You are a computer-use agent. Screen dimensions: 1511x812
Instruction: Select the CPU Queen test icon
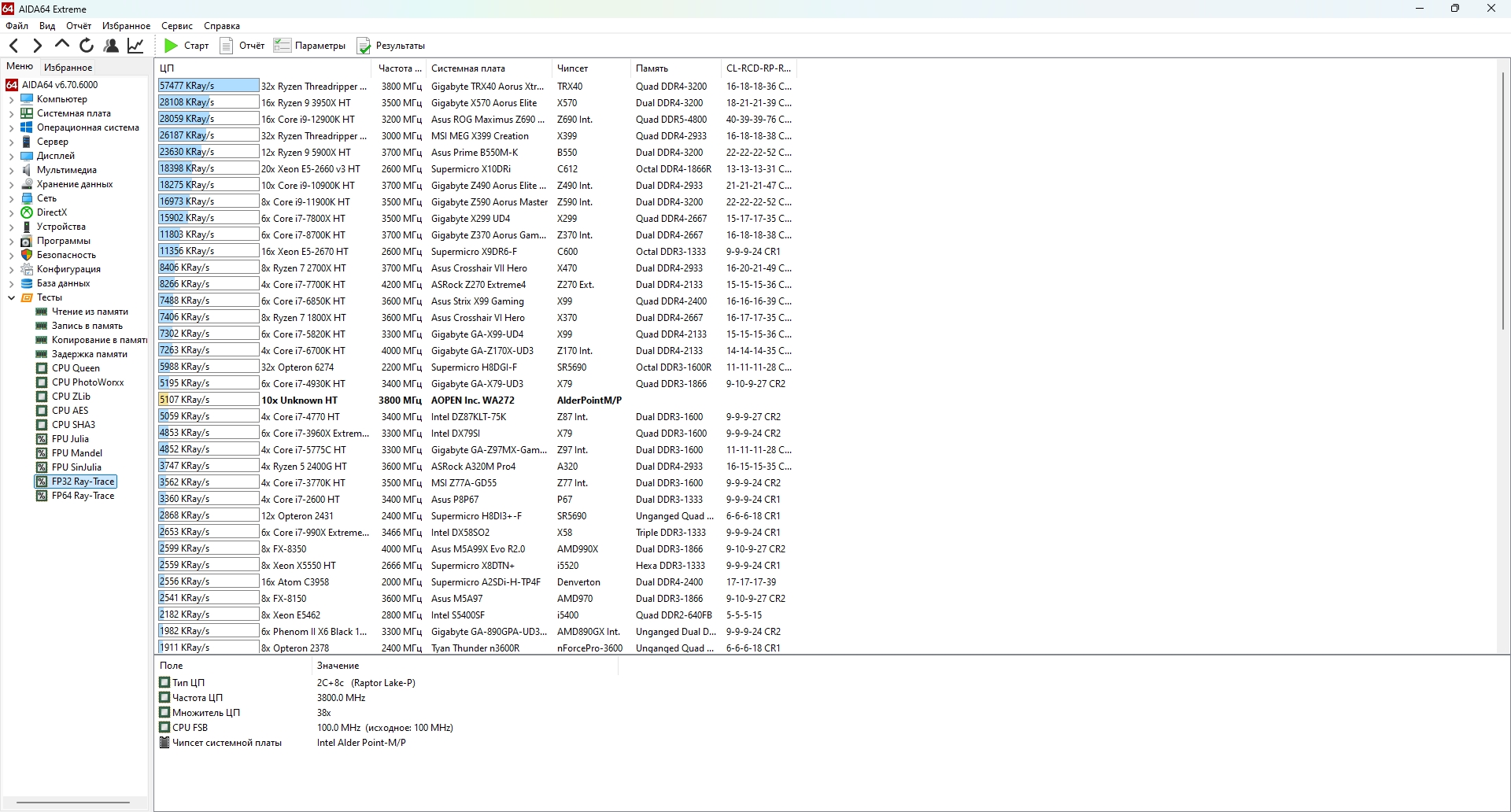click(x=42, y=368)
